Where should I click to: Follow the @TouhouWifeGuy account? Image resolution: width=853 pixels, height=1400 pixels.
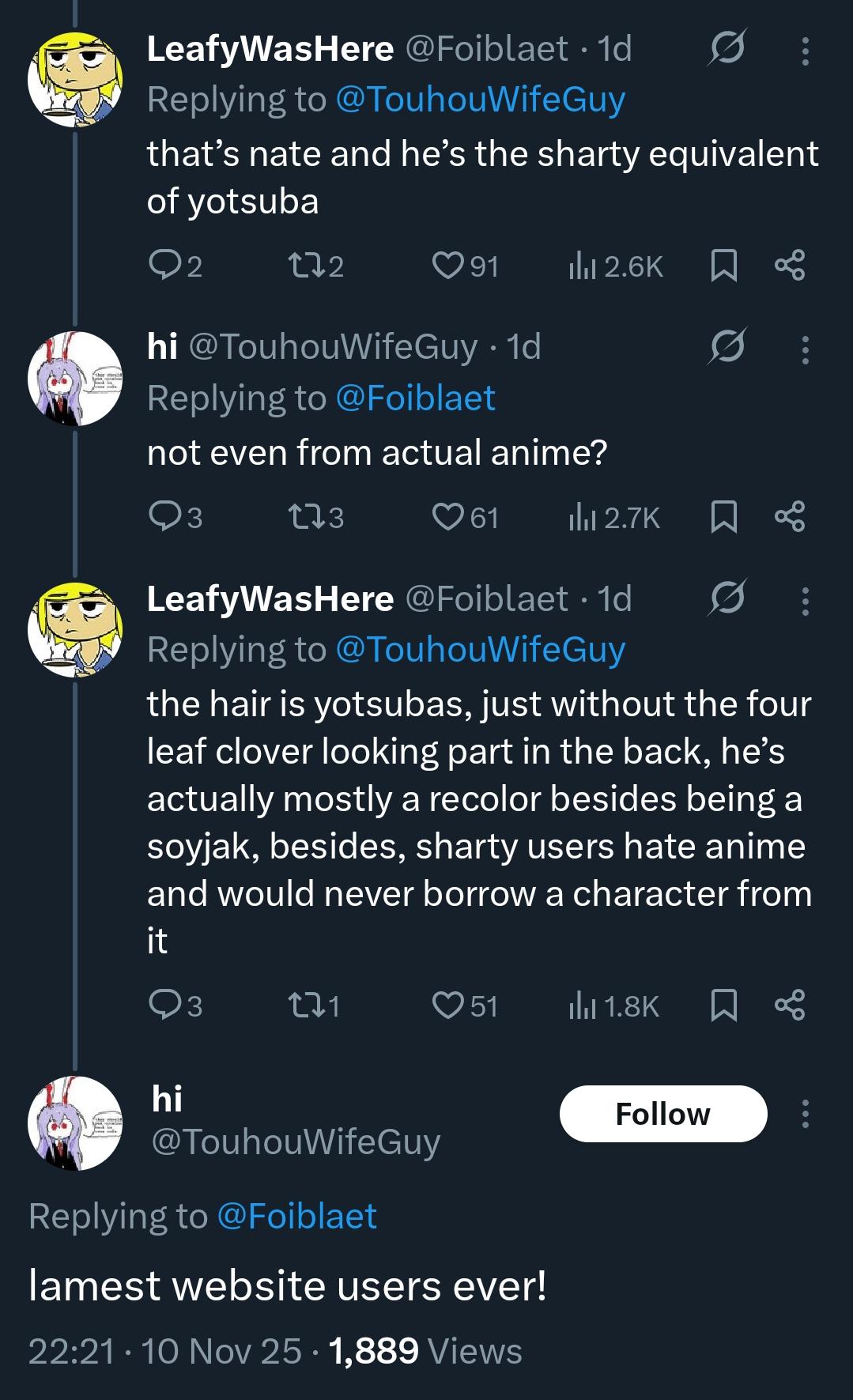tap(662, 1114)
